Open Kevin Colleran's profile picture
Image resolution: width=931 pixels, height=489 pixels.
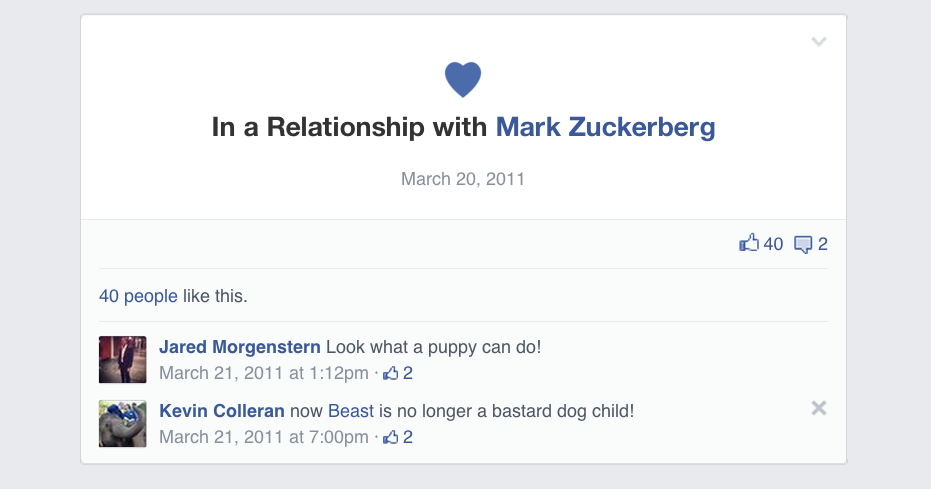(123, 424)
